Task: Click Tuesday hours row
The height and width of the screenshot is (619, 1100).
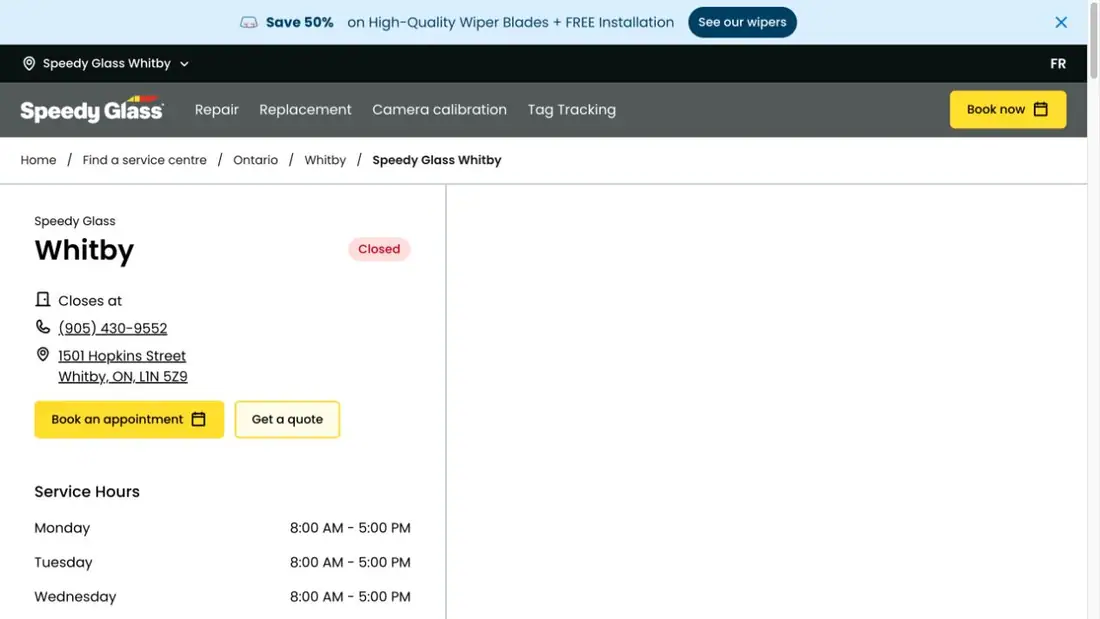Action: 222,562
